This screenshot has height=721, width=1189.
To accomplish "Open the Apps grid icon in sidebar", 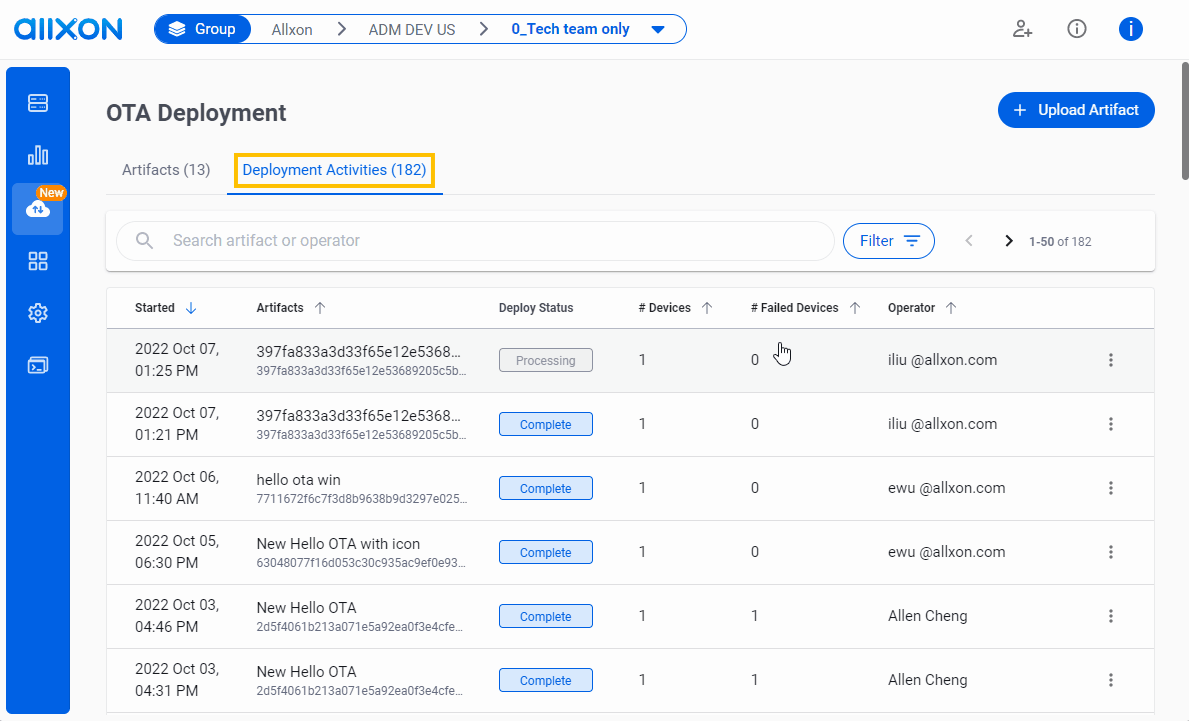I will (x=37, y=261).
